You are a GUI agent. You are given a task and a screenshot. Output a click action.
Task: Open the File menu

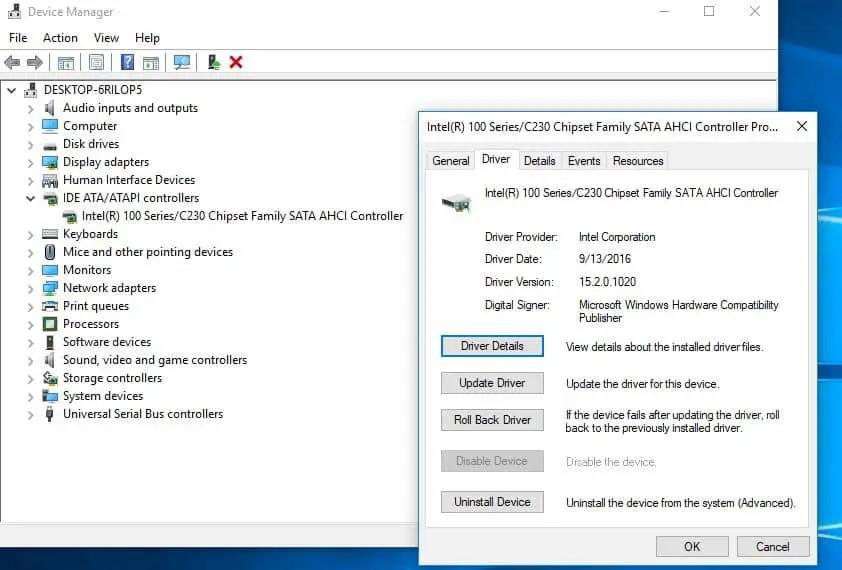(18, 38)
